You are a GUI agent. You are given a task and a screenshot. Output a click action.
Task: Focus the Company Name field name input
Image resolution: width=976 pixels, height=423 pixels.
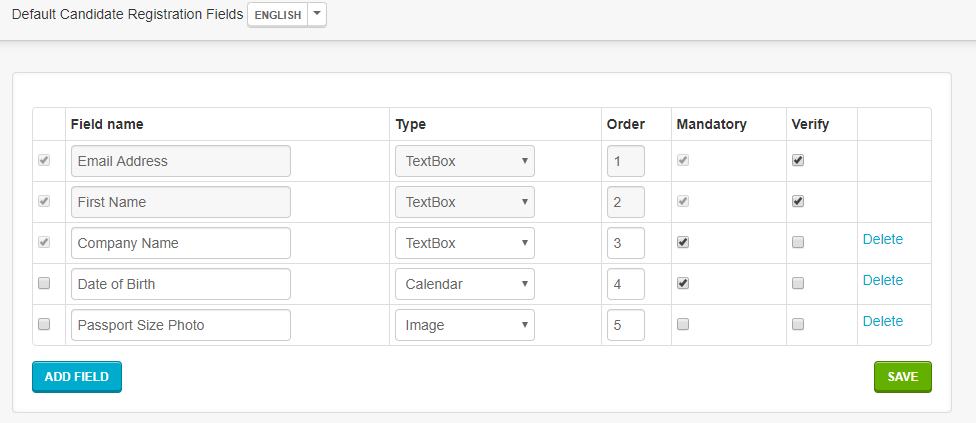181,243
